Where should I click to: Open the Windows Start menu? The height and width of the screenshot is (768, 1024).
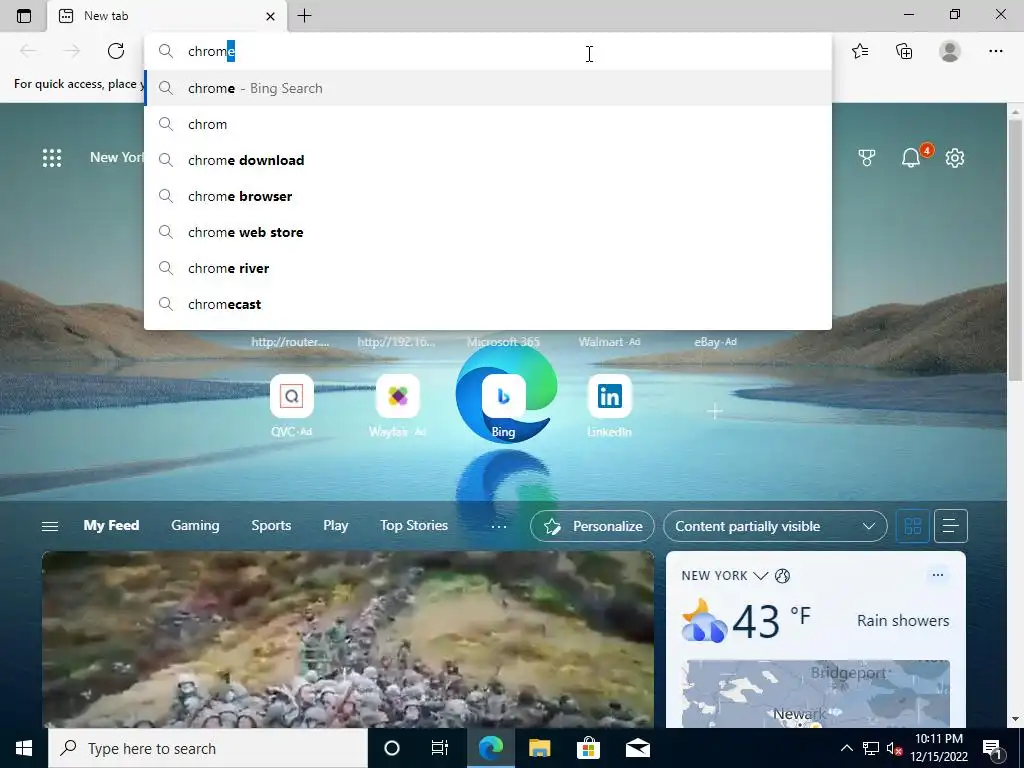pyautogui.click(x=24, y=748)
